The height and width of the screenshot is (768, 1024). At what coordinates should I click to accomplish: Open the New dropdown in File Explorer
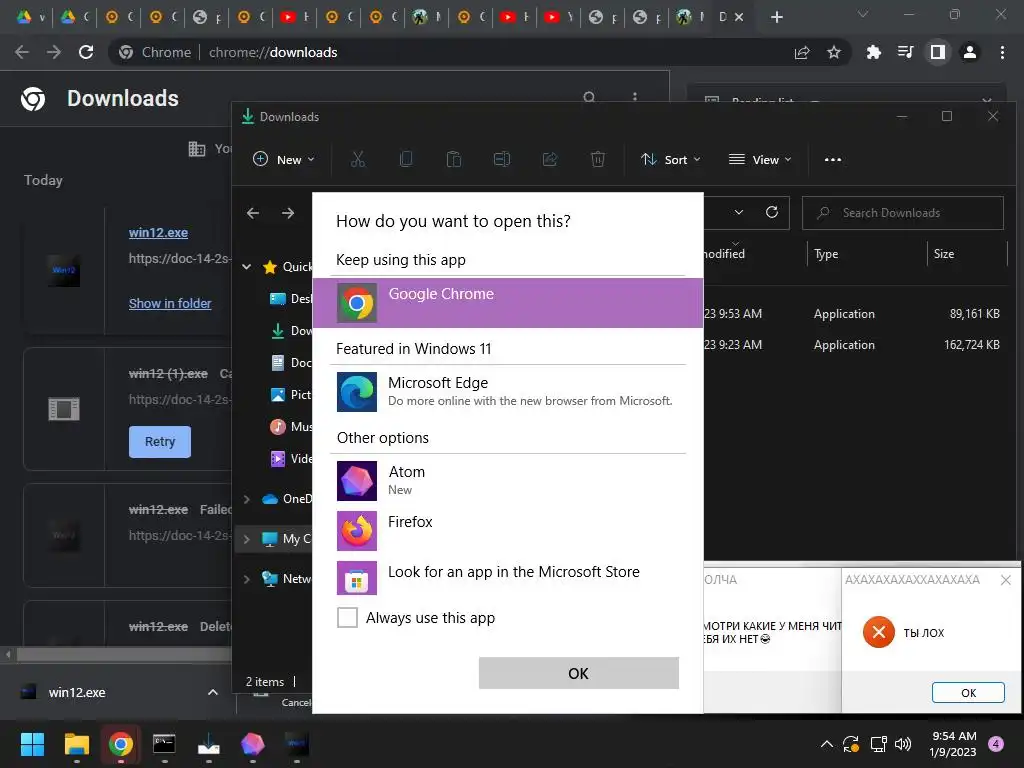click(284, 159)
